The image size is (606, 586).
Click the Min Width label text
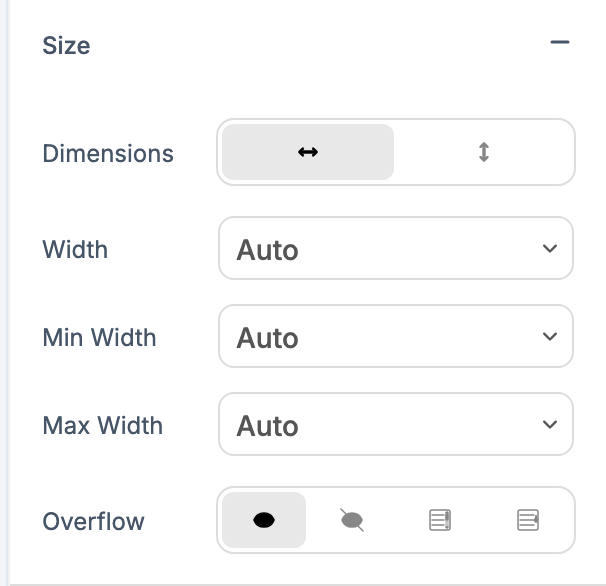click(x=99, y=338)
